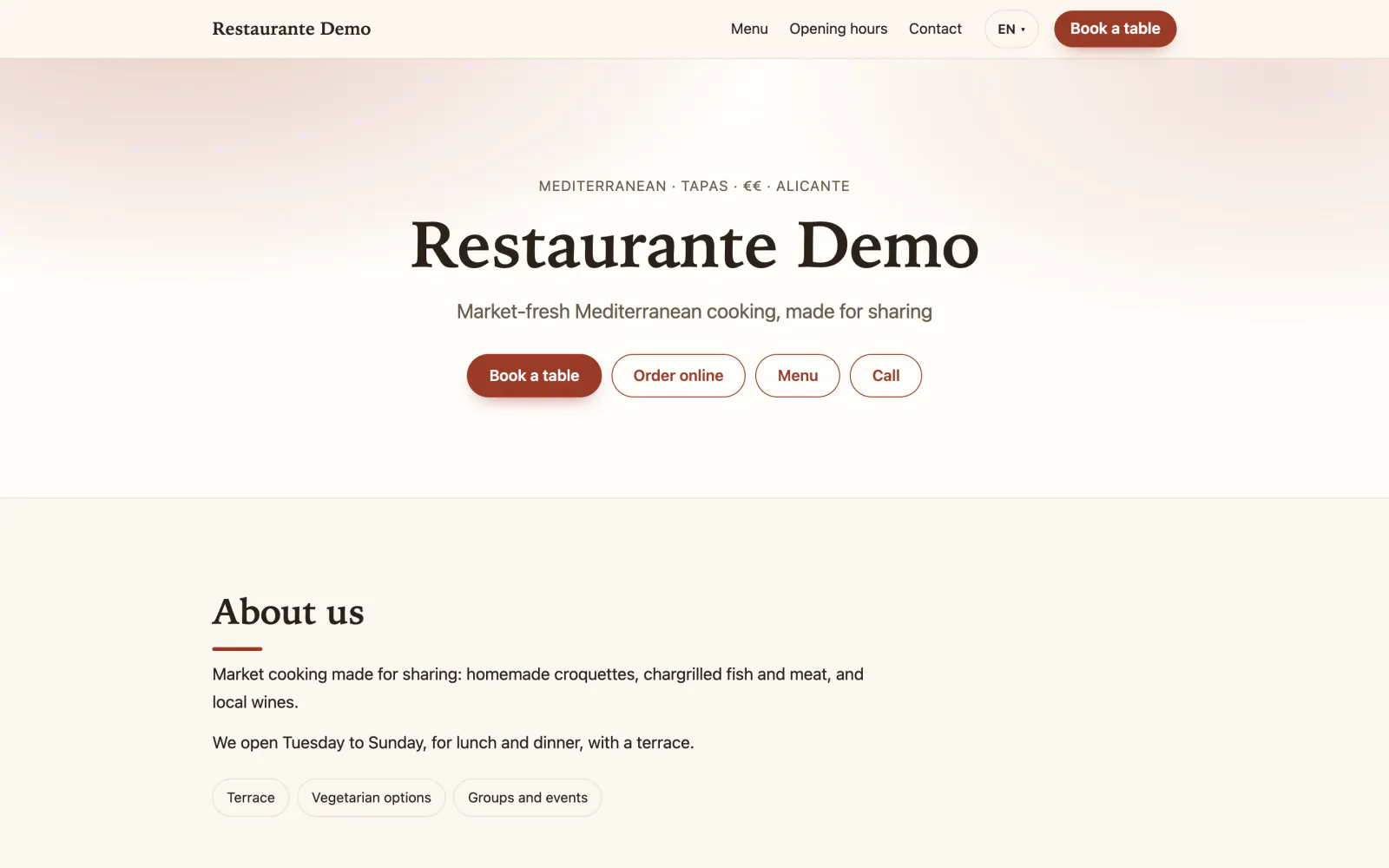The height and width of the screenshot is (868, 1389).
Task: Click the Groups and events tag
Action: (528, 798)
